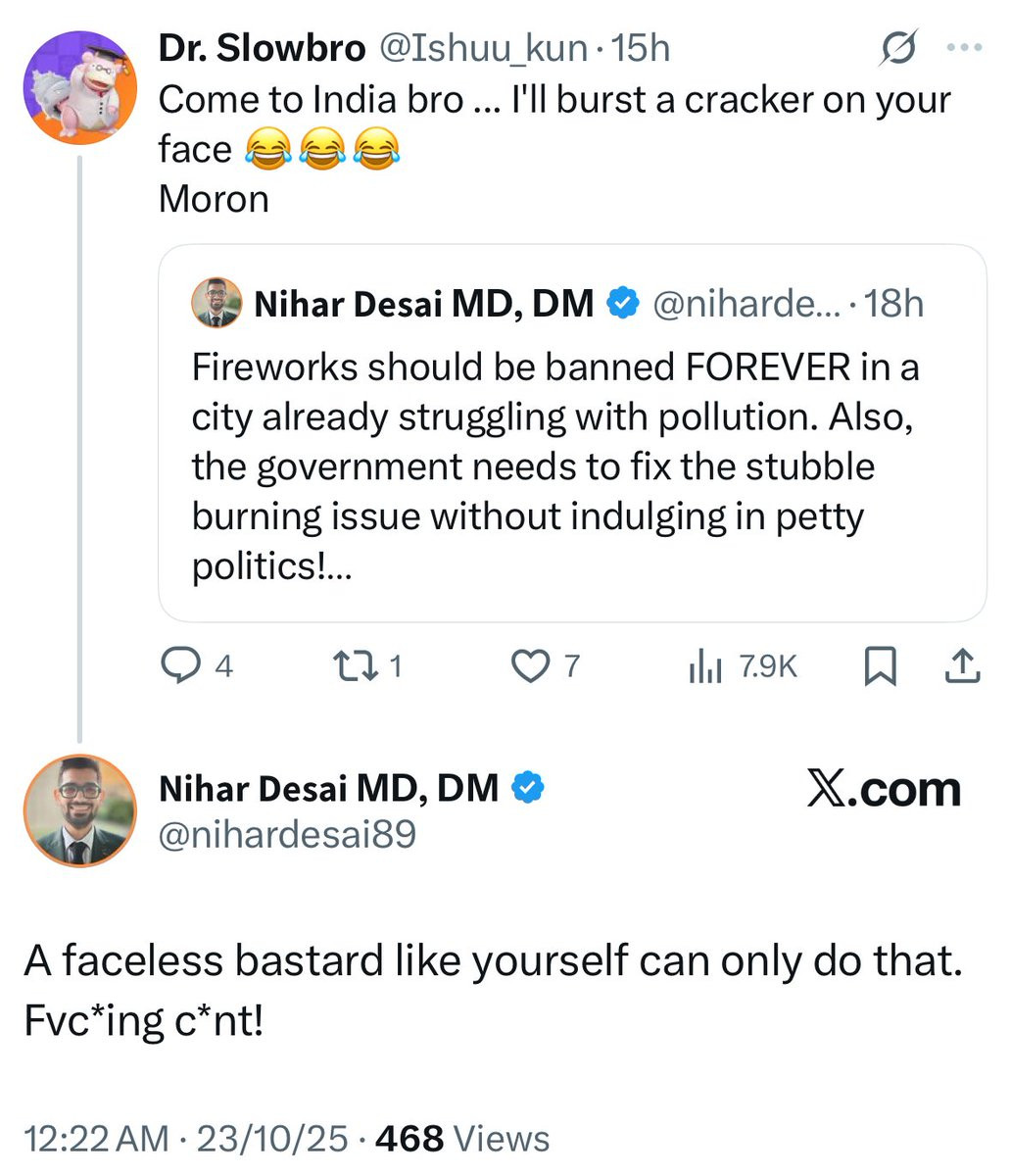Click blue verified badge beside reply author
This screenshot has width=1010, height=1176.
tap(529, 787)
